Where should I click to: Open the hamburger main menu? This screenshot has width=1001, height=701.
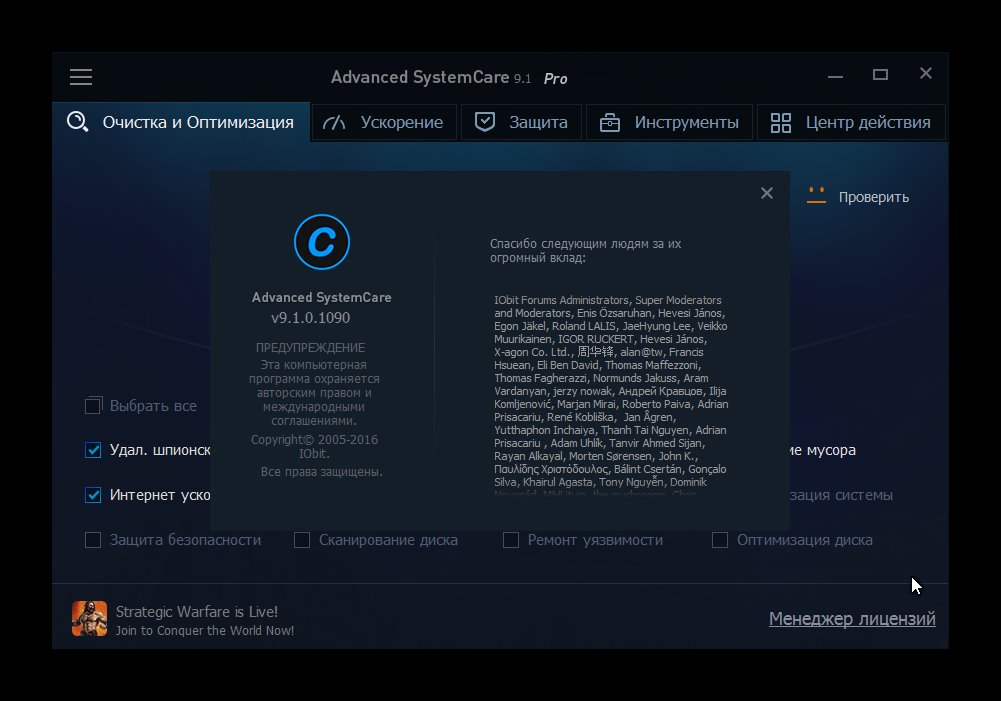pos(81,77)
